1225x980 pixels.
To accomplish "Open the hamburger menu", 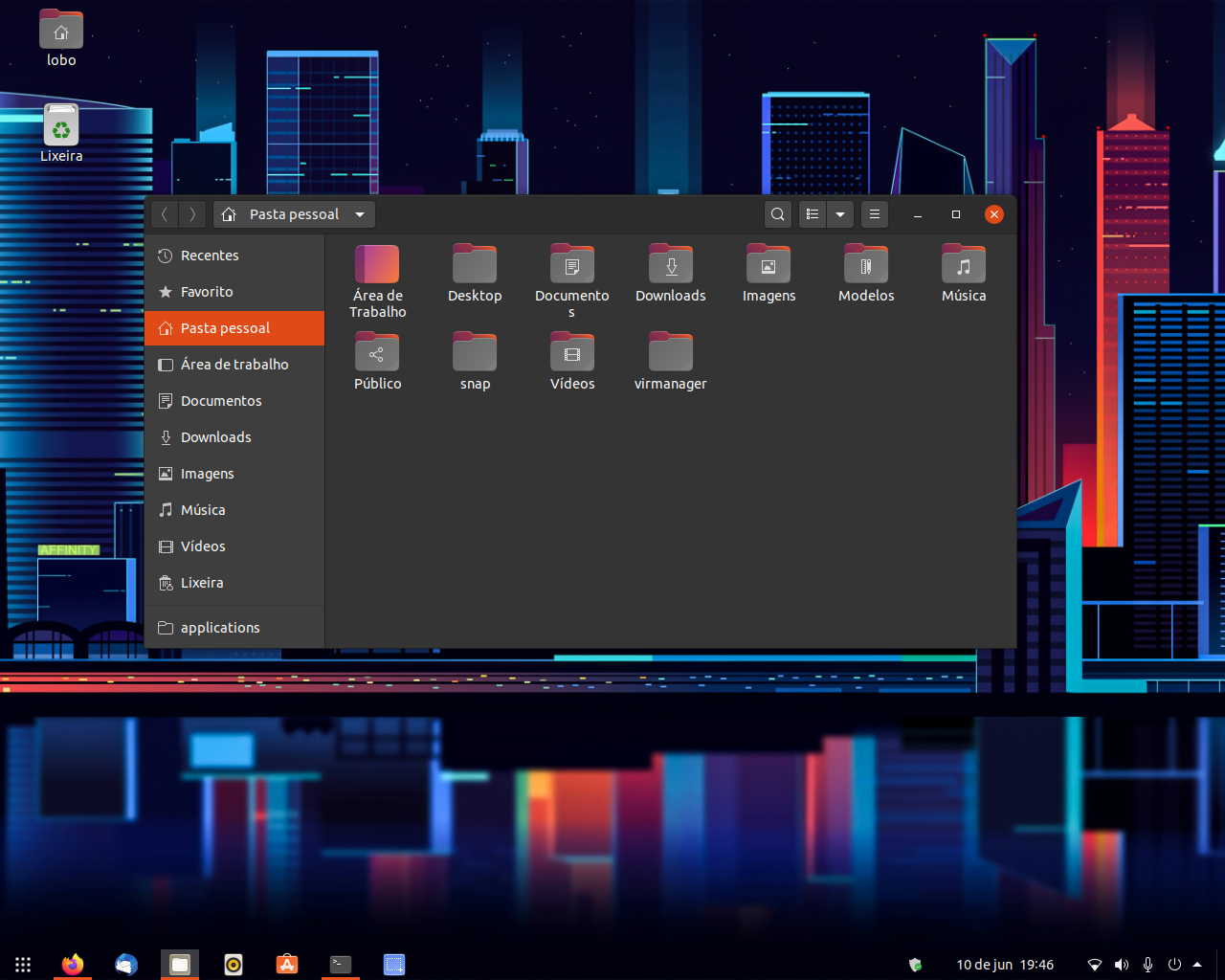I will (874, 214).
